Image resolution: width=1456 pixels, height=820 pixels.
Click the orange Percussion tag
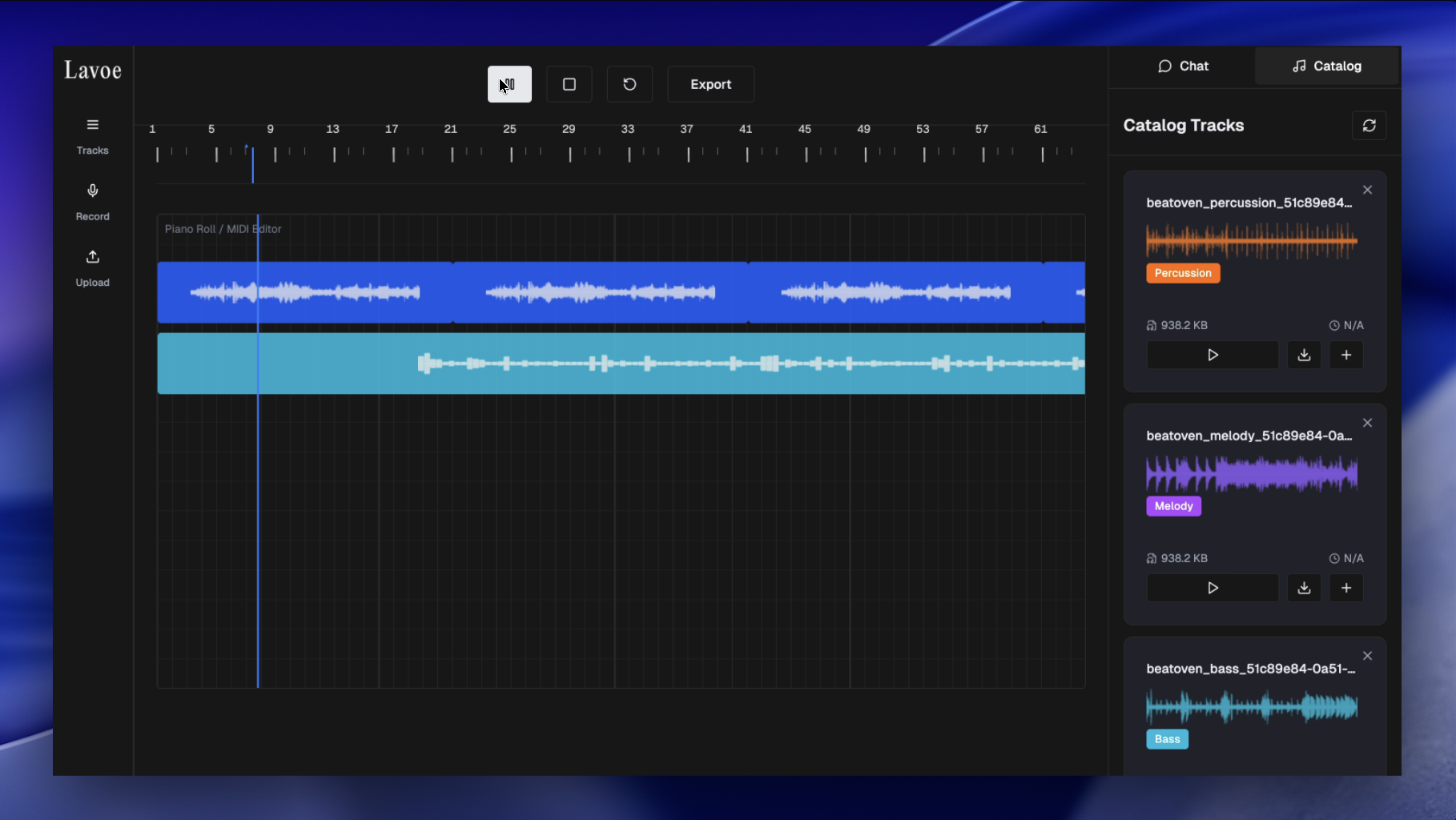point(1183,273)
